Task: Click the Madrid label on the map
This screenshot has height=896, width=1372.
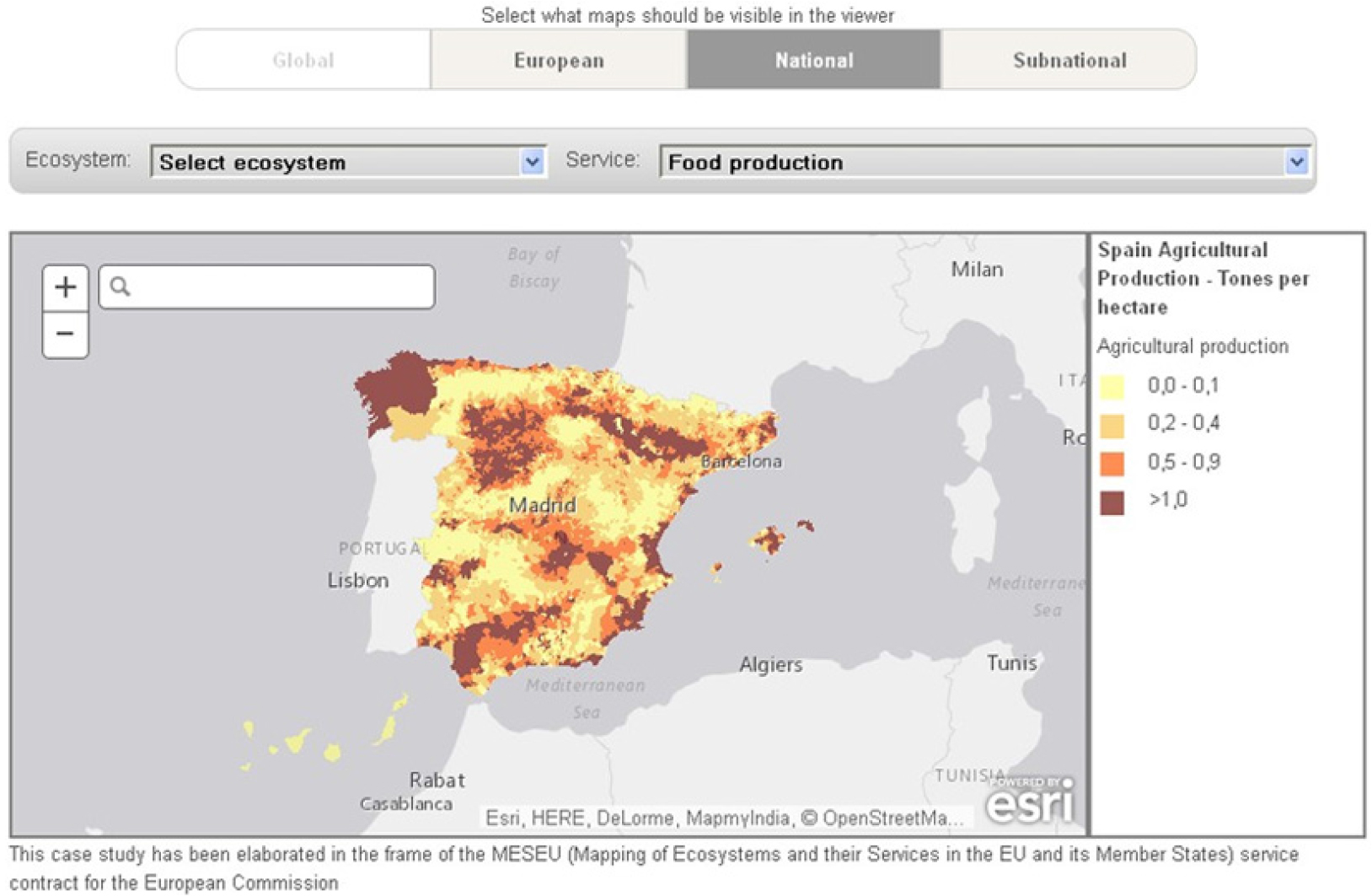Action: [543, 506]
